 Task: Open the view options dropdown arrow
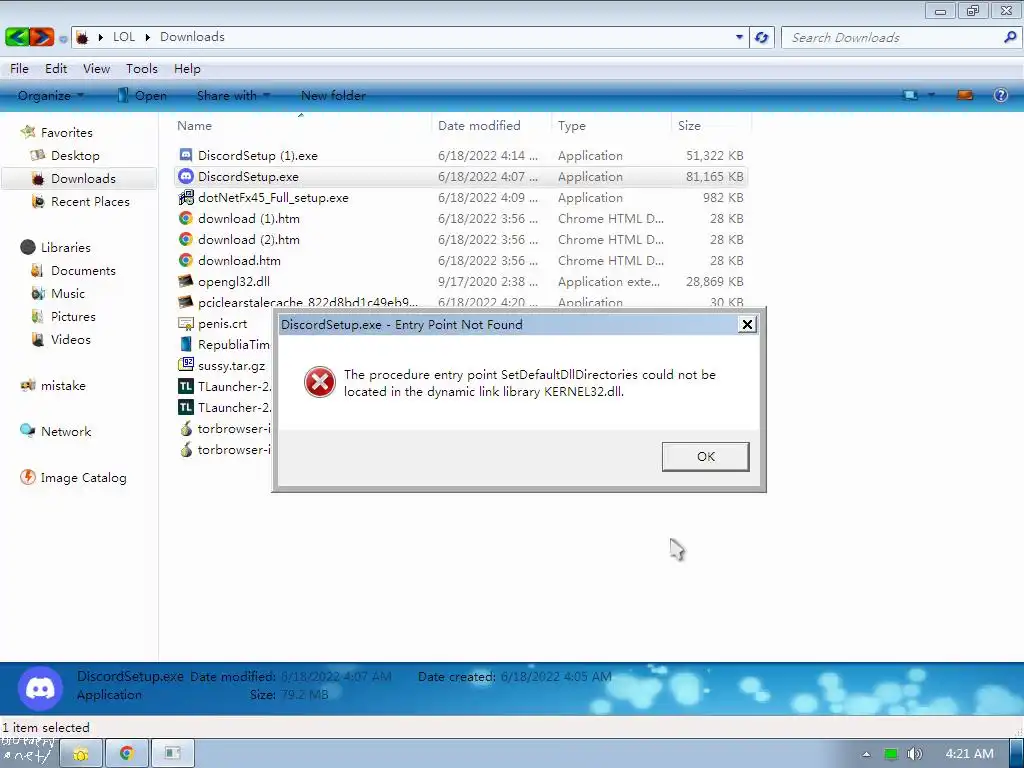pyautogui.click(x=931, y=95)
